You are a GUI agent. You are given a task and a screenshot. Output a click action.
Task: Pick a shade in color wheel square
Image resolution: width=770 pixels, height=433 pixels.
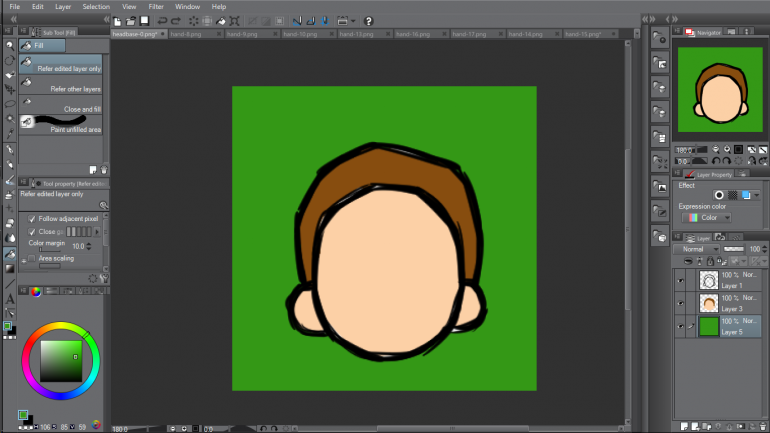pyautogui.click(x=61, y=361)
